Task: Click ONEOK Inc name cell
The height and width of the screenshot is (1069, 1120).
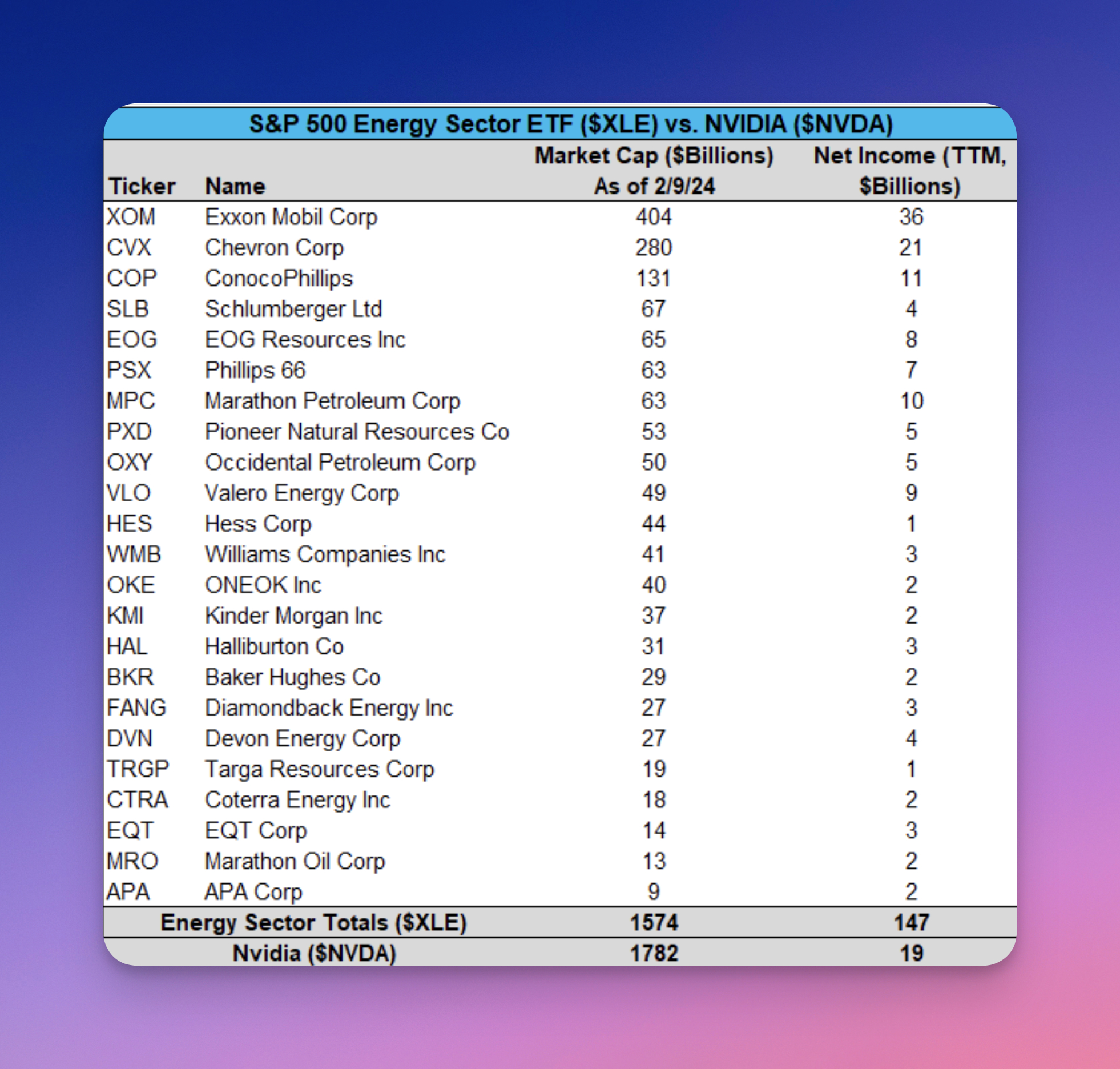Action: 263,585
